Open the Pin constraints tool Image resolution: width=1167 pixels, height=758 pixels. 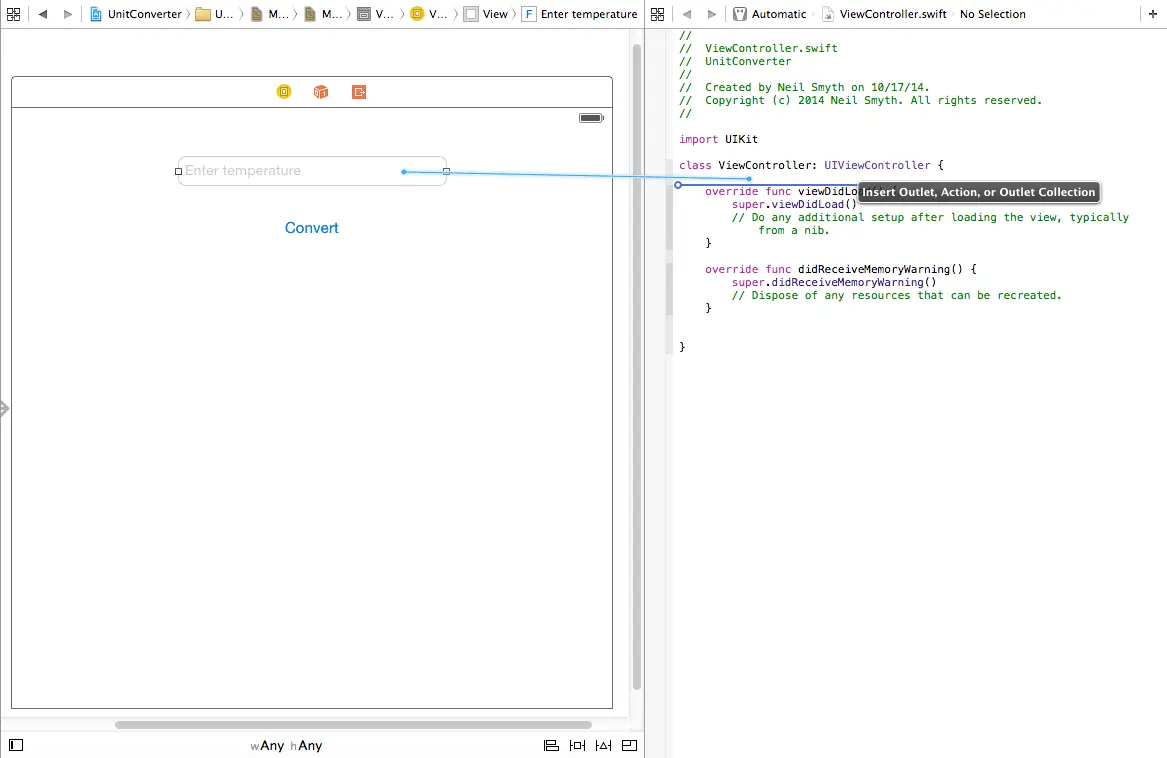[577, 745]
